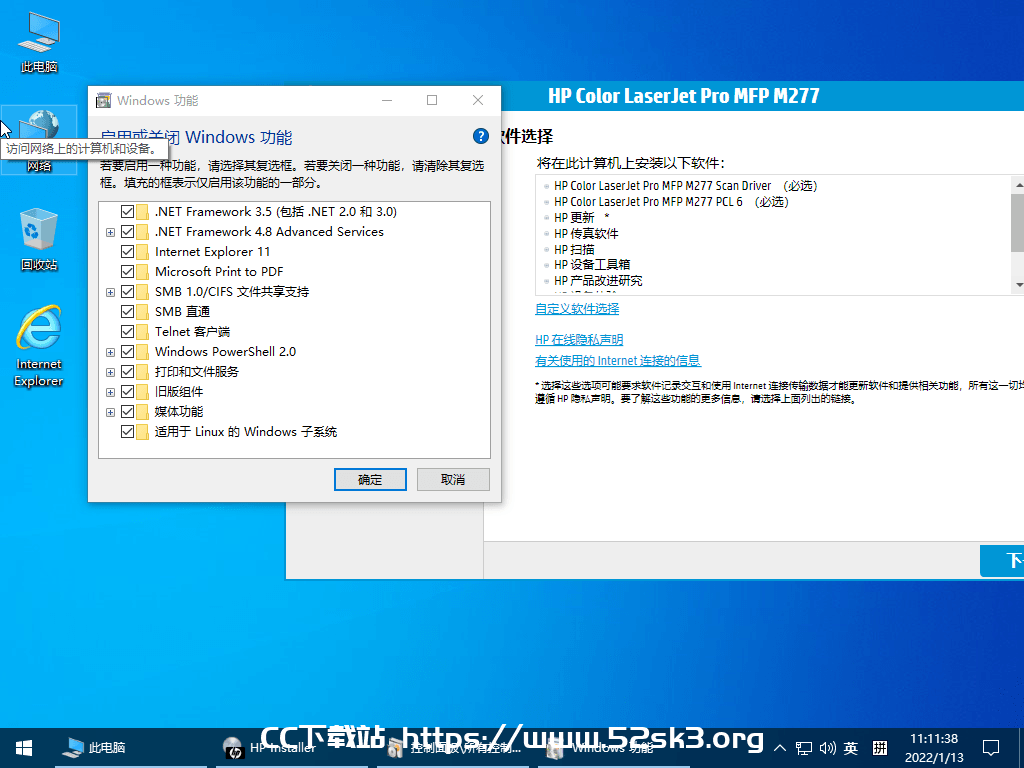Click folder icon beside Telnet 客户端
The width and height of the screenshot is (1024, 768).
(142, 332)
